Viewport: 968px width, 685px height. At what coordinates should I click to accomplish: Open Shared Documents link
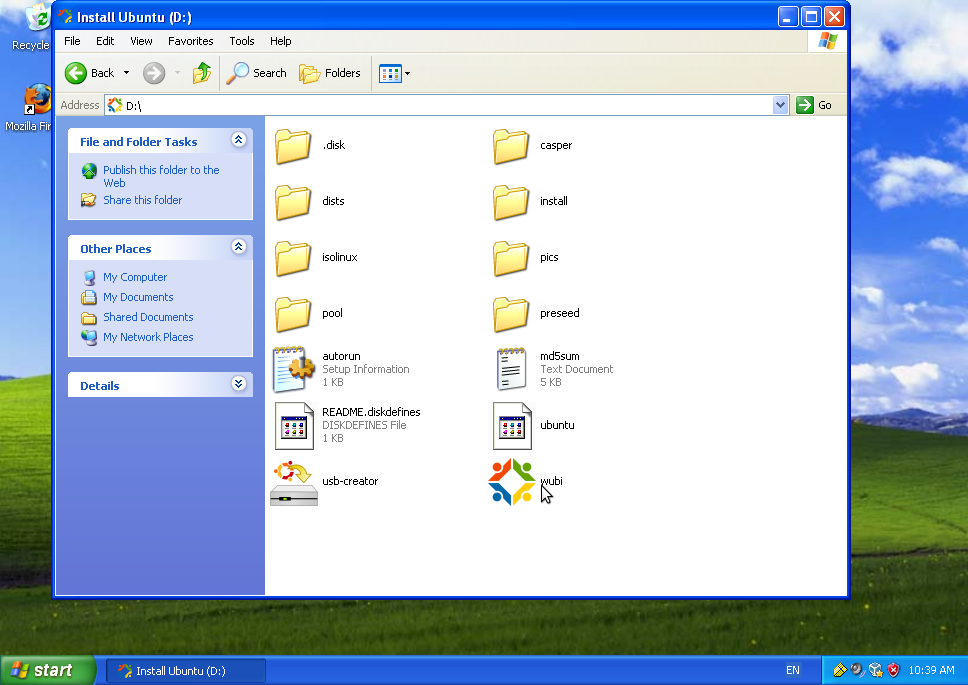[x=148, y=317]
